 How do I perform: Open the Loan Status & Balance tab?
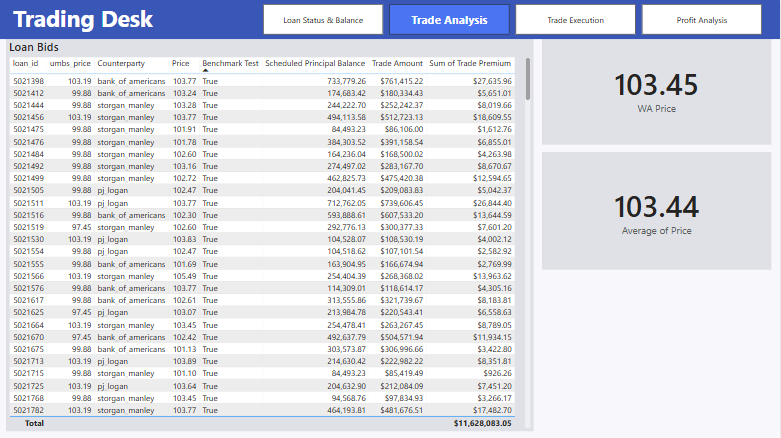[323, 20]
